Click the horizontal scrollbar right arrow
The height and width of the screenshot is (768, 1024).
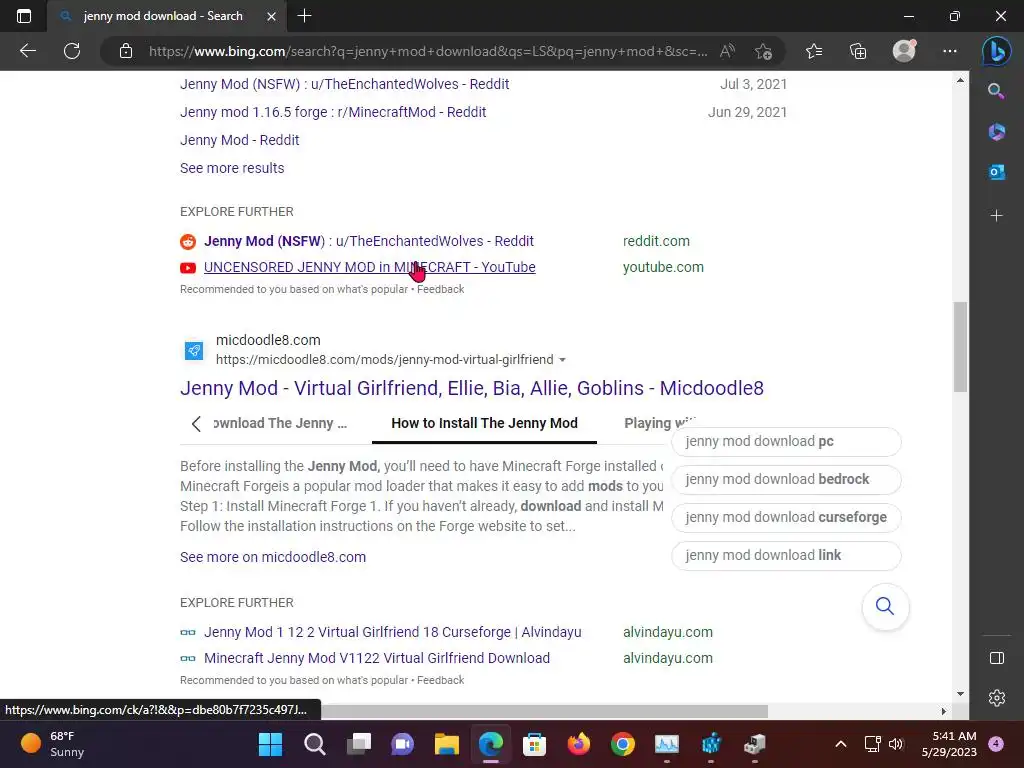point(944,711)
